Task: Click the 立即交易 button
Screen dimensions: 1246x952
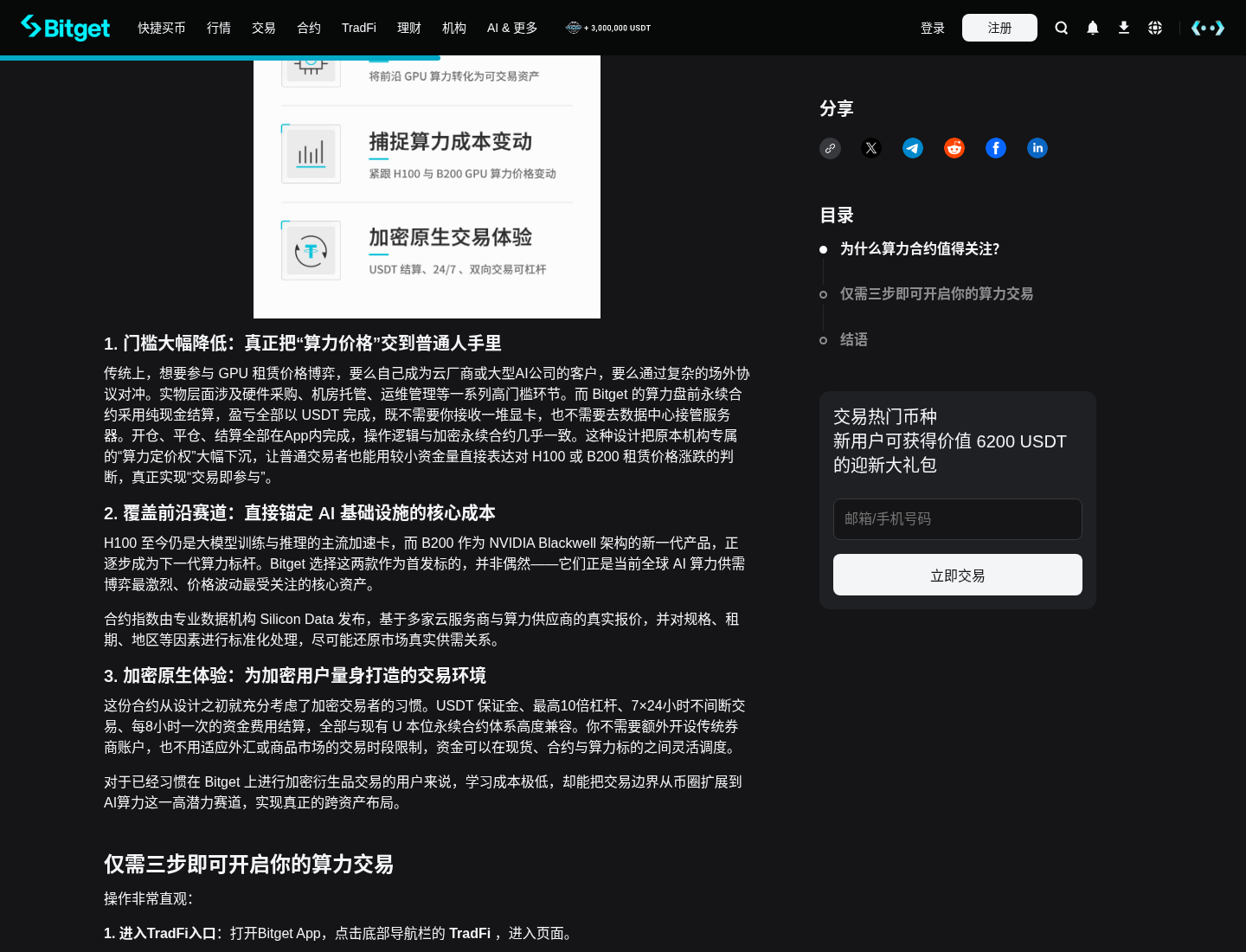Action: (958, 575)
